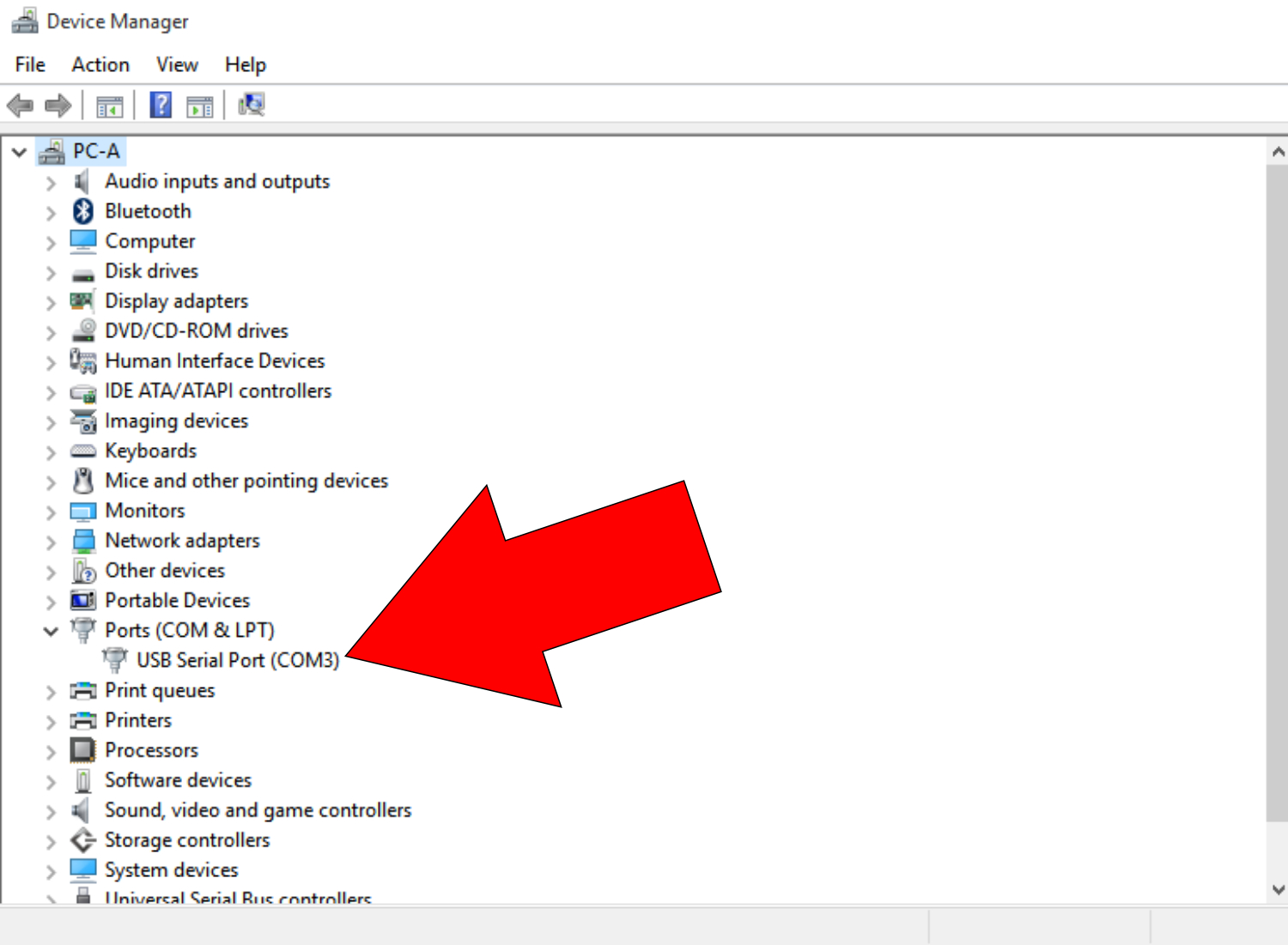Click the Display adapters icon
The image size is (1288, 945).
point(82,300)
